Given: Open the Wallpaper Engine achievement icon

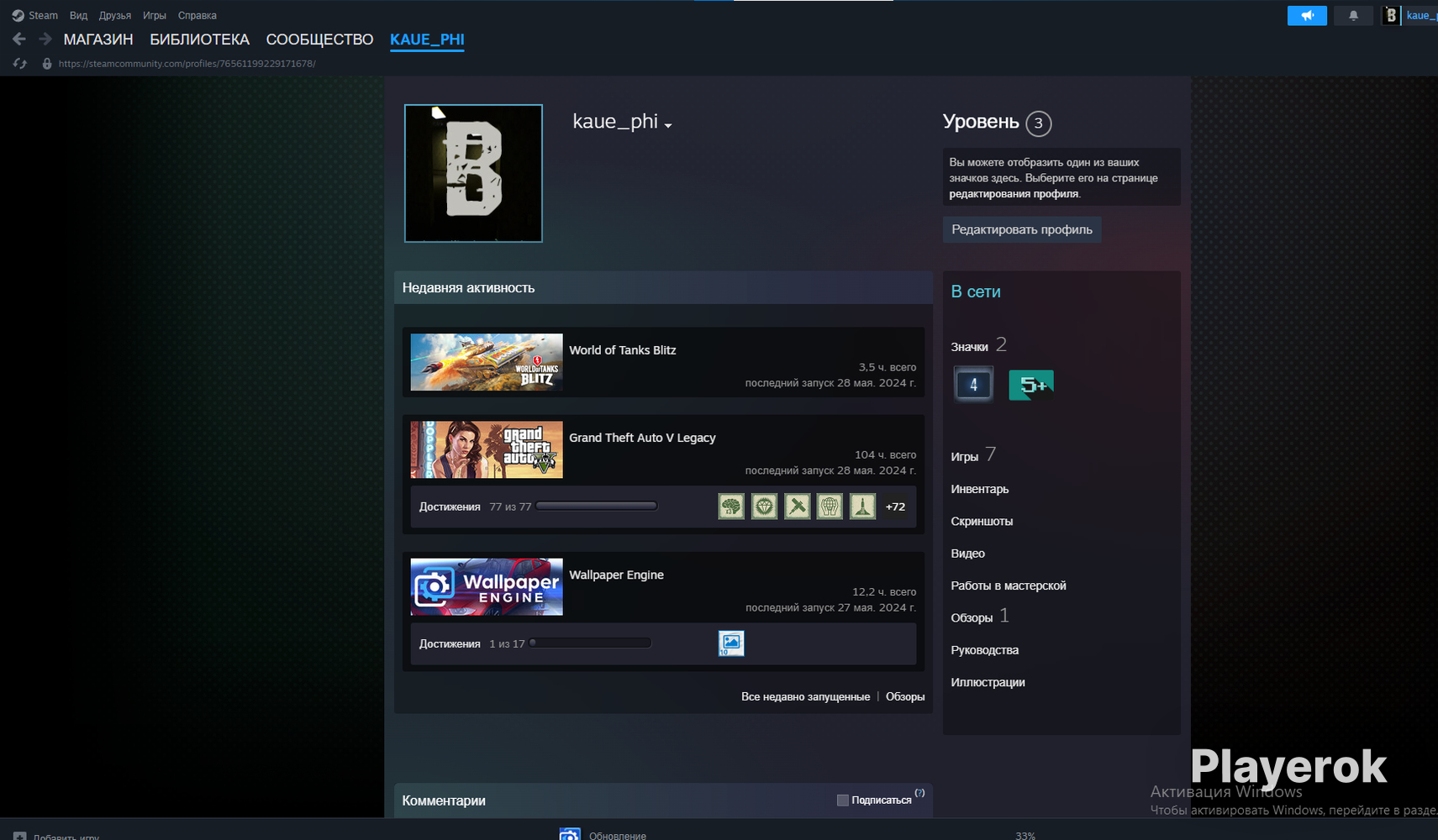Looking at the screenshot, I should click(x=731, y=643).
